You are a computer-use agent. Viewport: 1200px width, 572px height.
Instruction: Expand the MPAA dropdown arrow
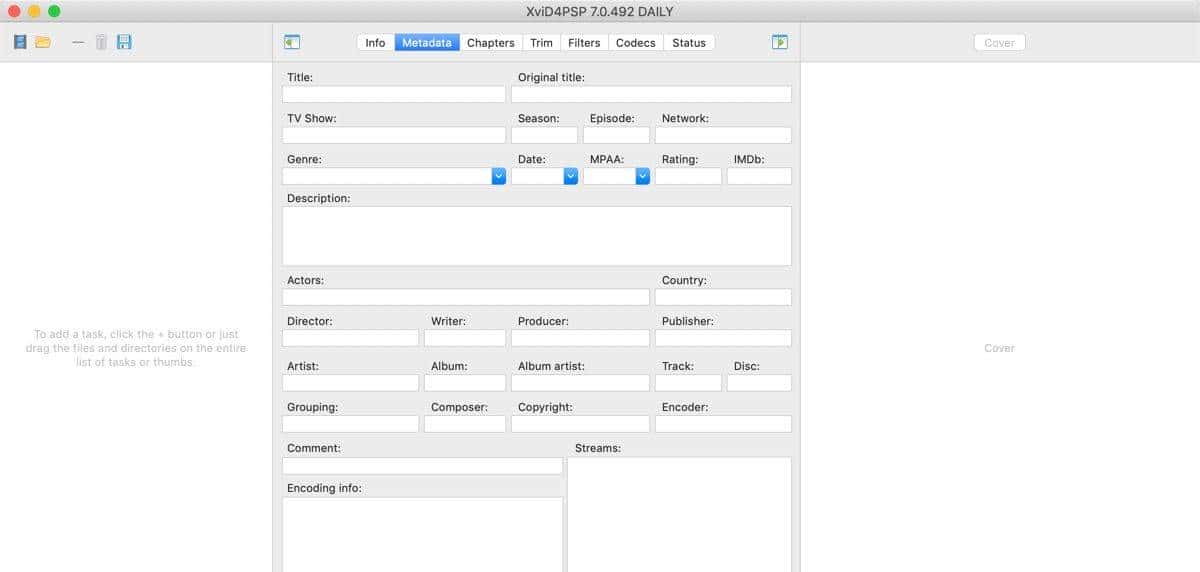click(x=642, y=176)
